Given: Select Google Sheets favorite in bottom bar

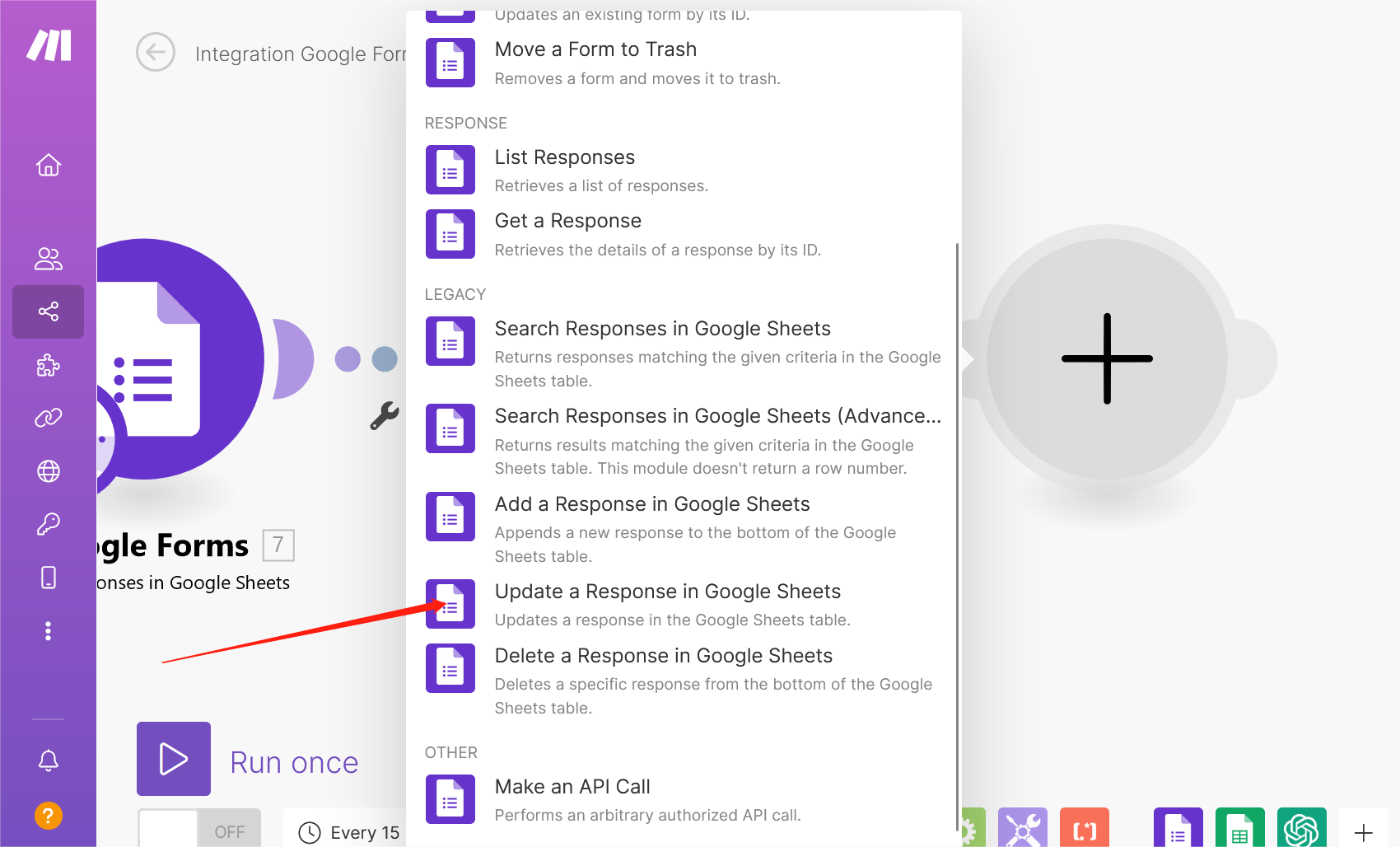Looking at the screenshot, I should tap(1240, 827).
